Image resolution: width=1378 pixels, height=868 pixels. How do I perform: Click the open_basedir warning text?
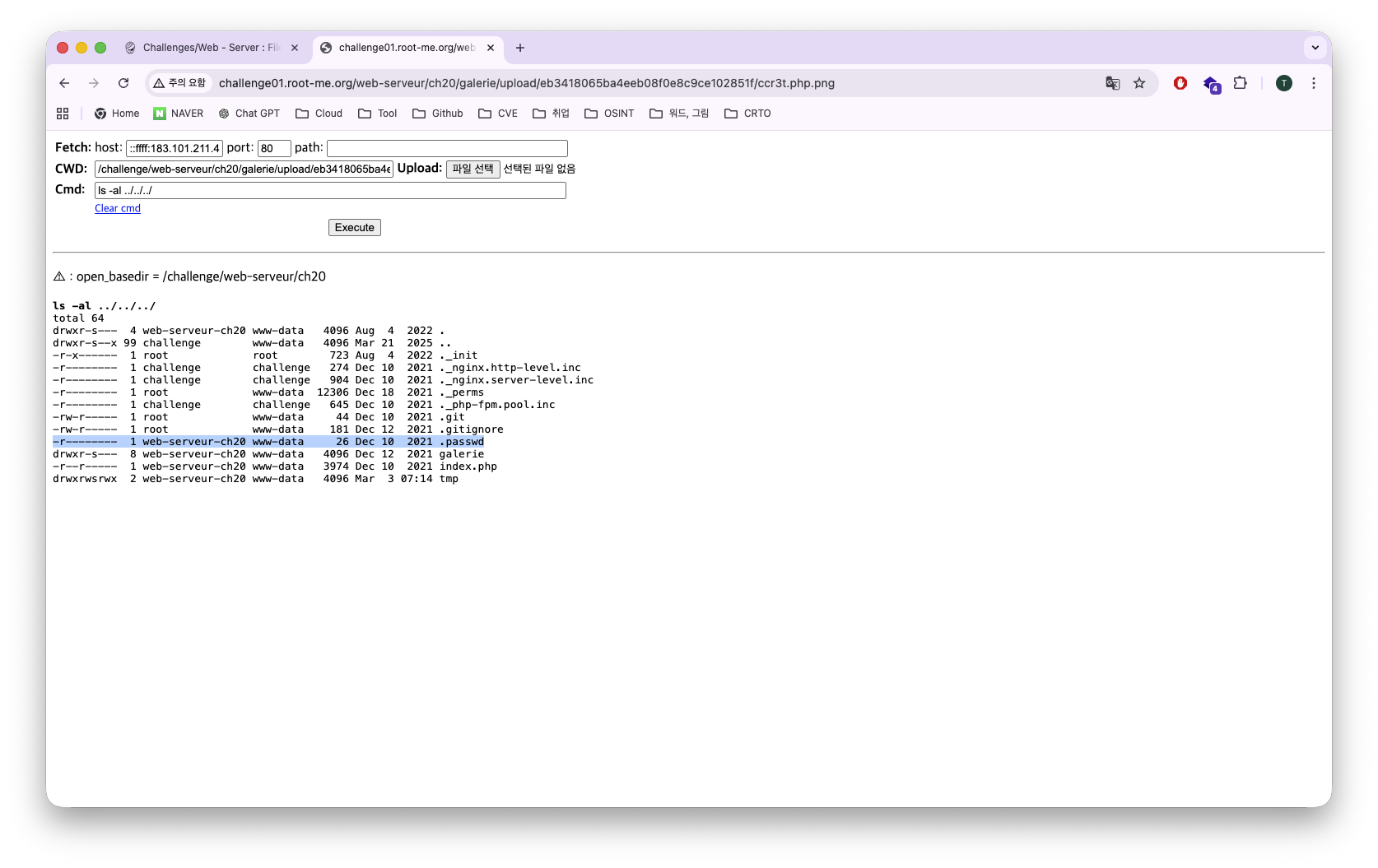[x=189, y=276]
